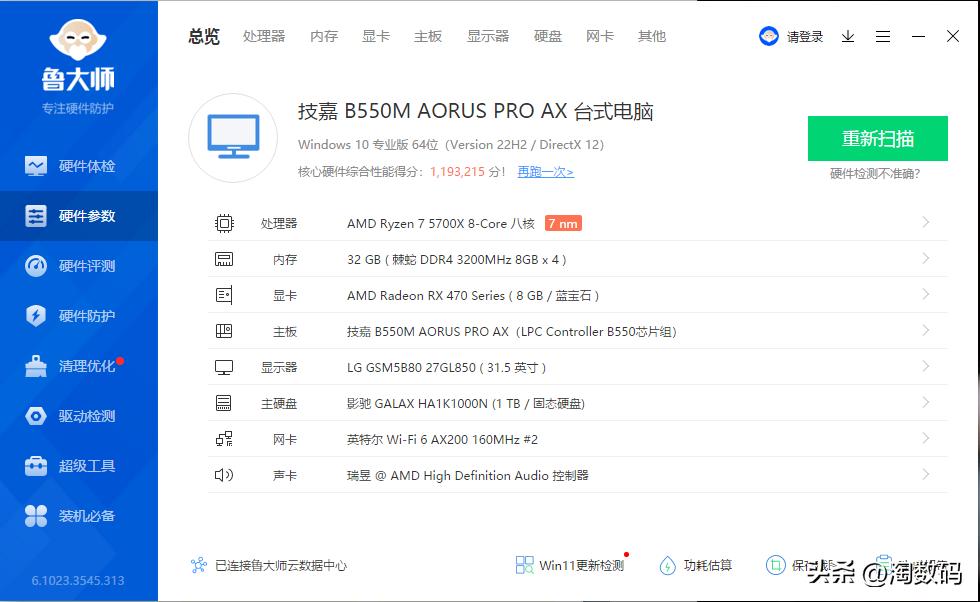Open 清理优化 with the red notification dot

point(79,365)
